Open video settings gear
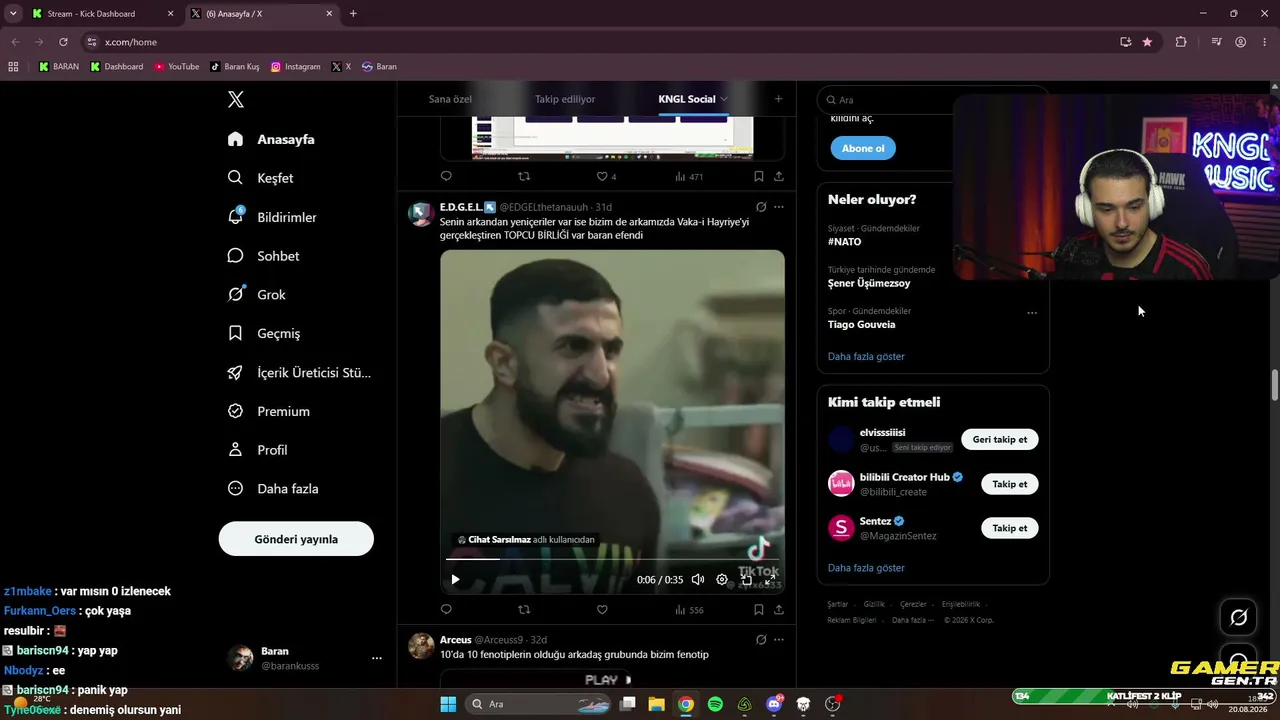Image resolution: width=1280 pixels, height=720 pixels. pos(722,579)
